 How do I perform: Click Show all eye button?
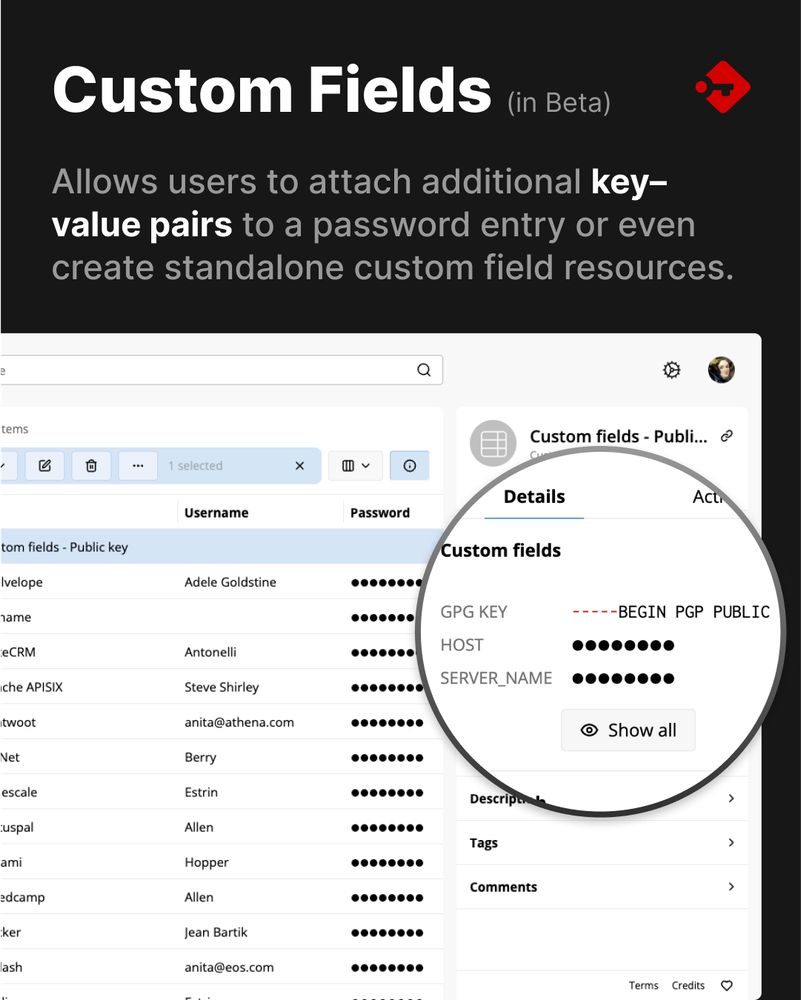(628, 730)
